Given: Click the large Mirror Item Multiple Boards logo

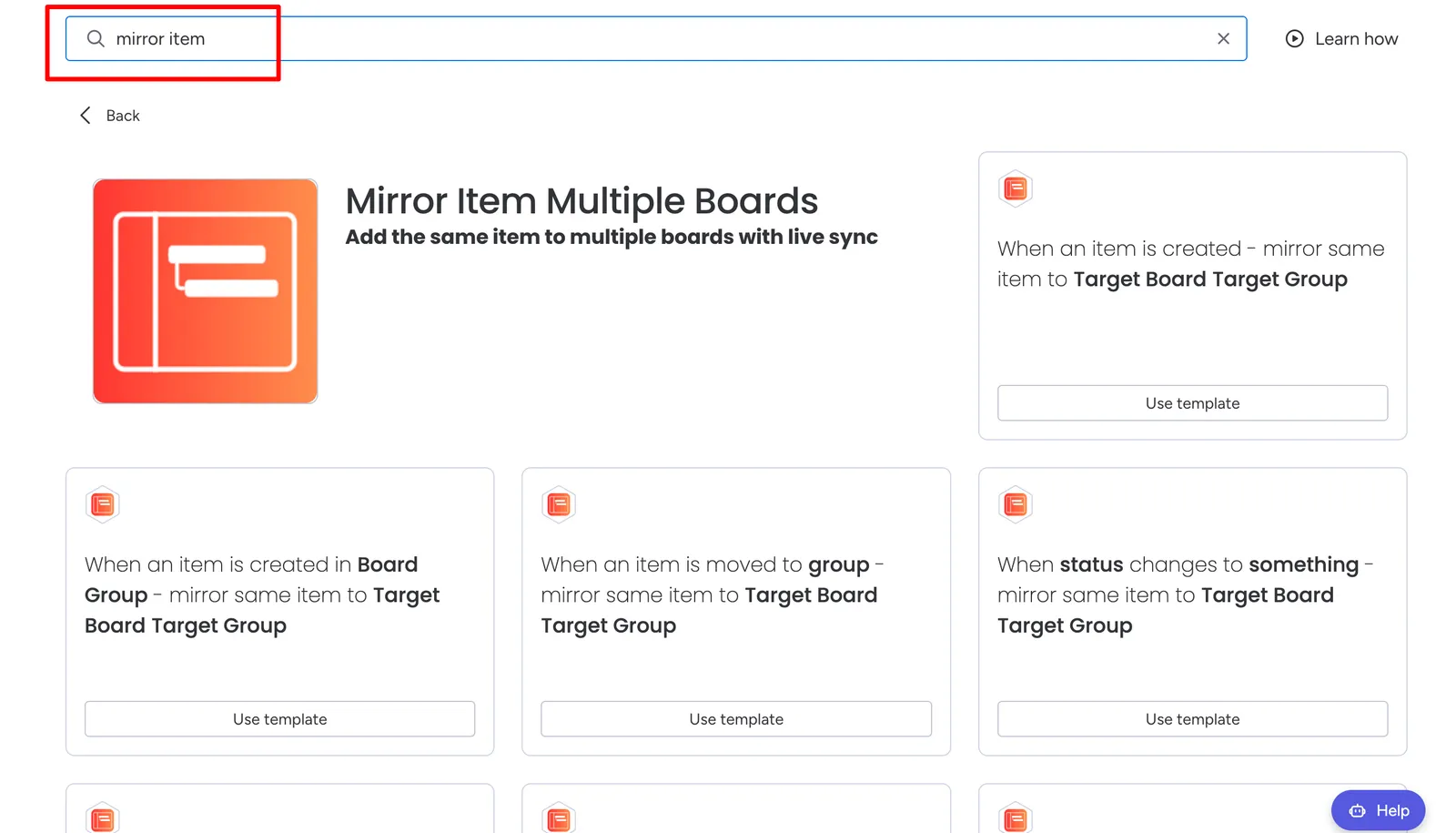Looking at the screenshot, I should coord(206,291).
